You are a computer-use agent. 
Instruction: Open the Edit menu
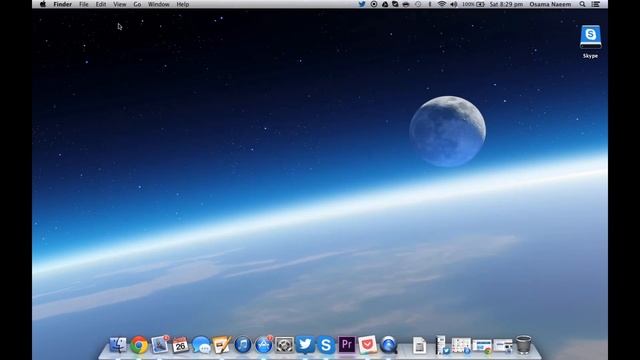(x=101, y=4)
